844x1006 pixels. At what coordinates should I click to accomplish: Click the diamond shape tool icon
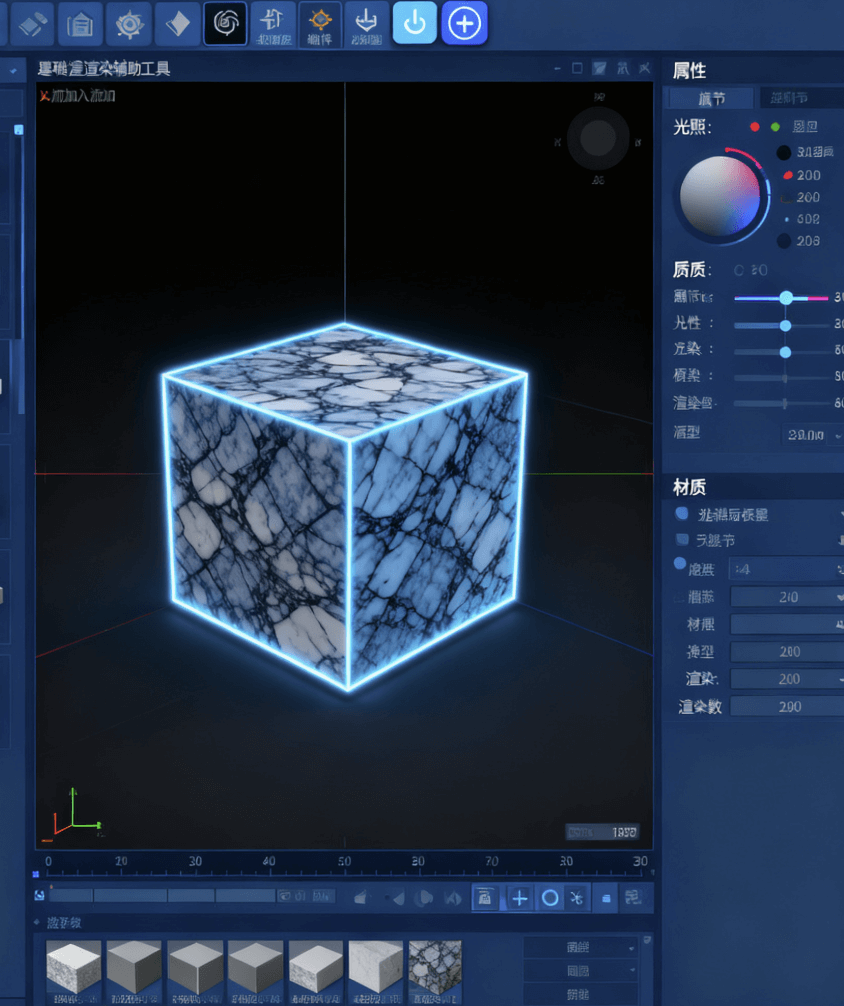(x=177, y=23)
